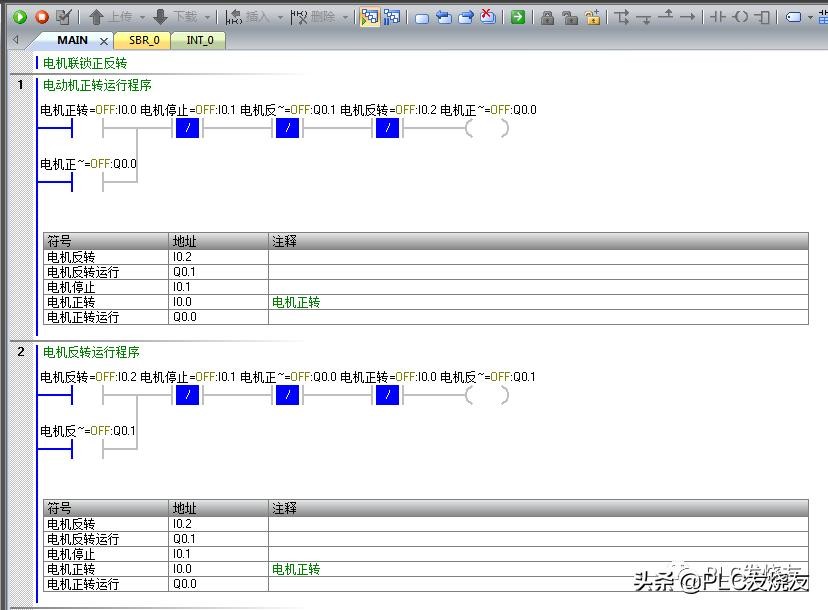Screen dimensions: 828x610
Task: Switch to the SBR_0 tab
Action: click(143, 41)
